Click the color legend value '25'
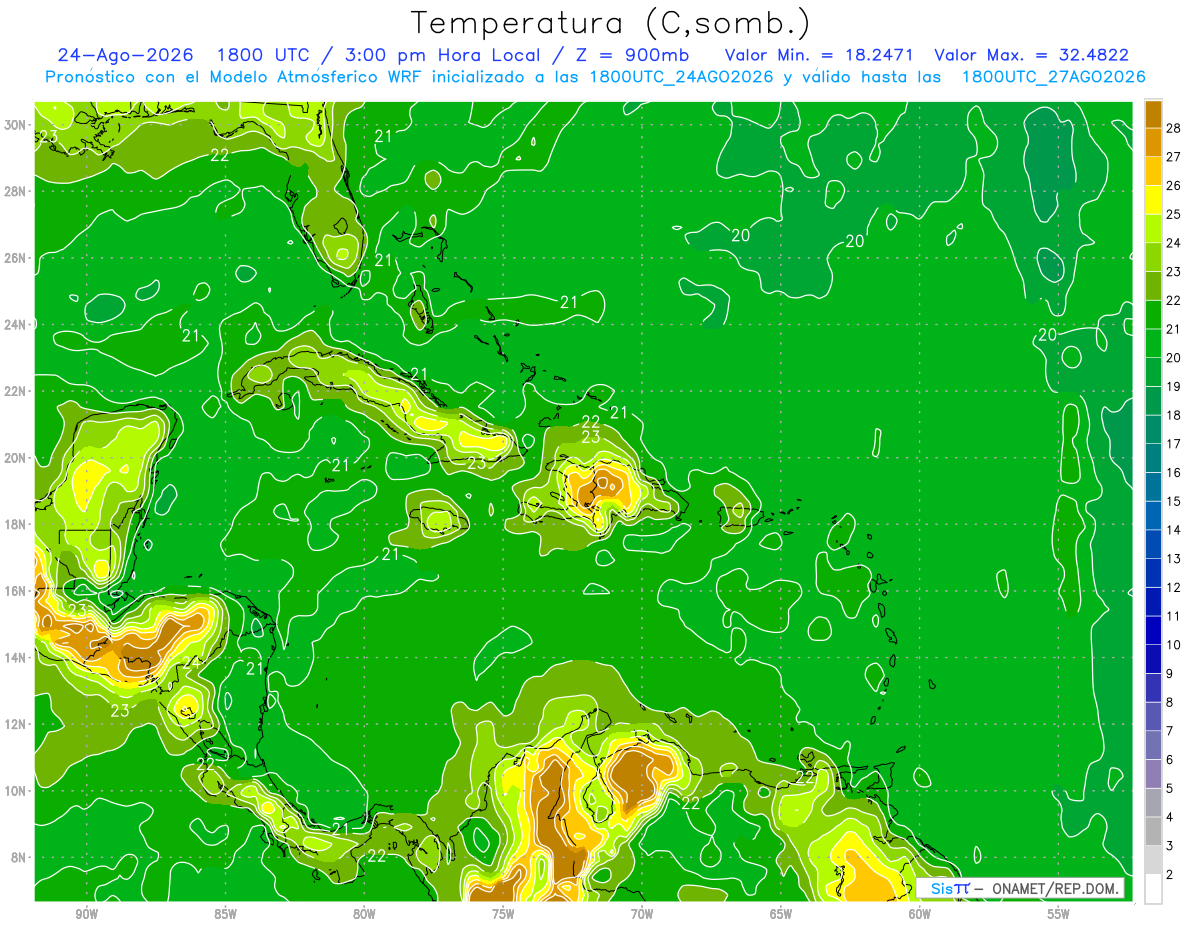Viewport: 1200px width, 927px height. pos(1174,214)
